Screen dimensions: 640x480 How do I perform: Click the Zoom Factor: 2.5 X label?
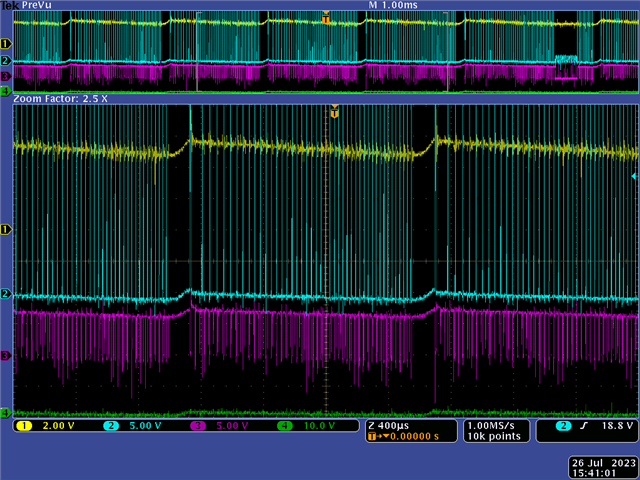click(x=60, y=98)
